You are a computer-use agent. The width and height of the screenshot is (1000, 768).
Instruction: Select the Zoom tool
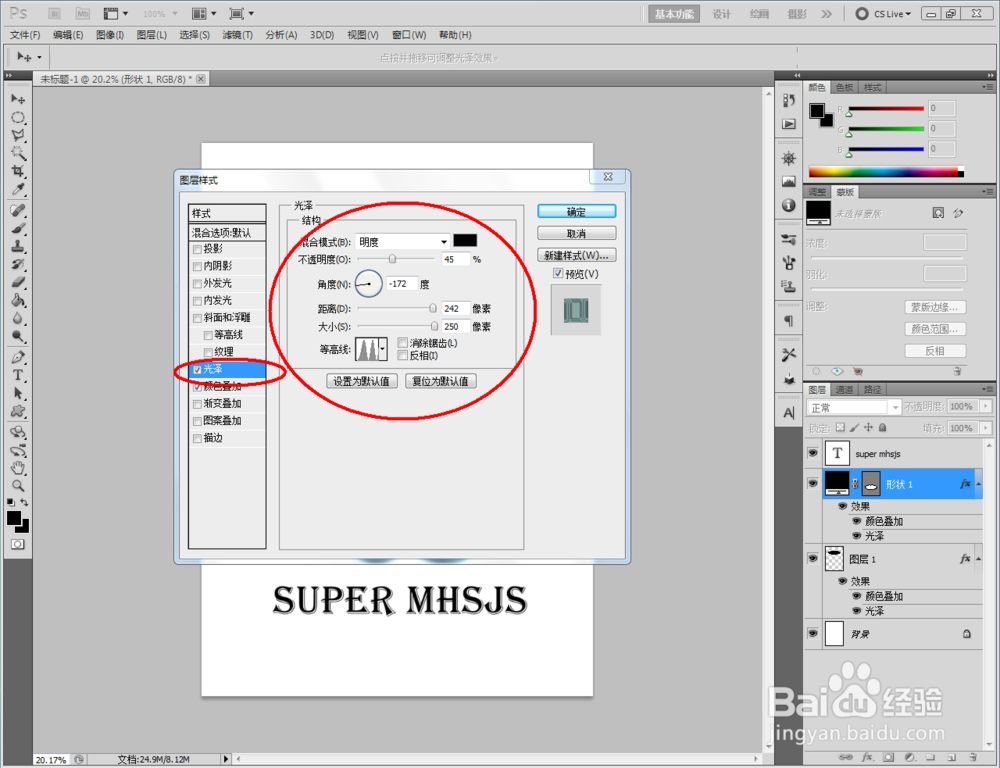[18, 486]
